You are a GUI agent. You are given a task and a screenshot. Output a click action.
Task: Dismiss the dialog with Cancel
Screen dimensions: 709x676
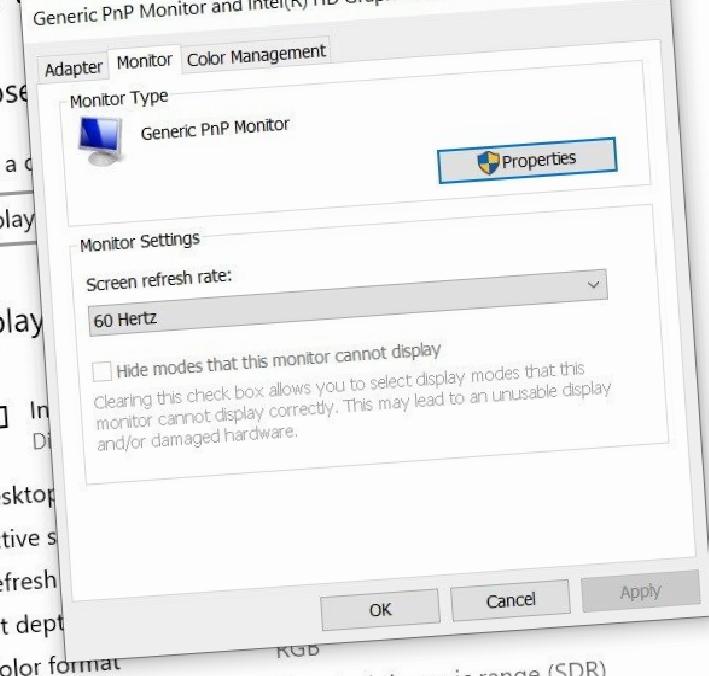510,600
